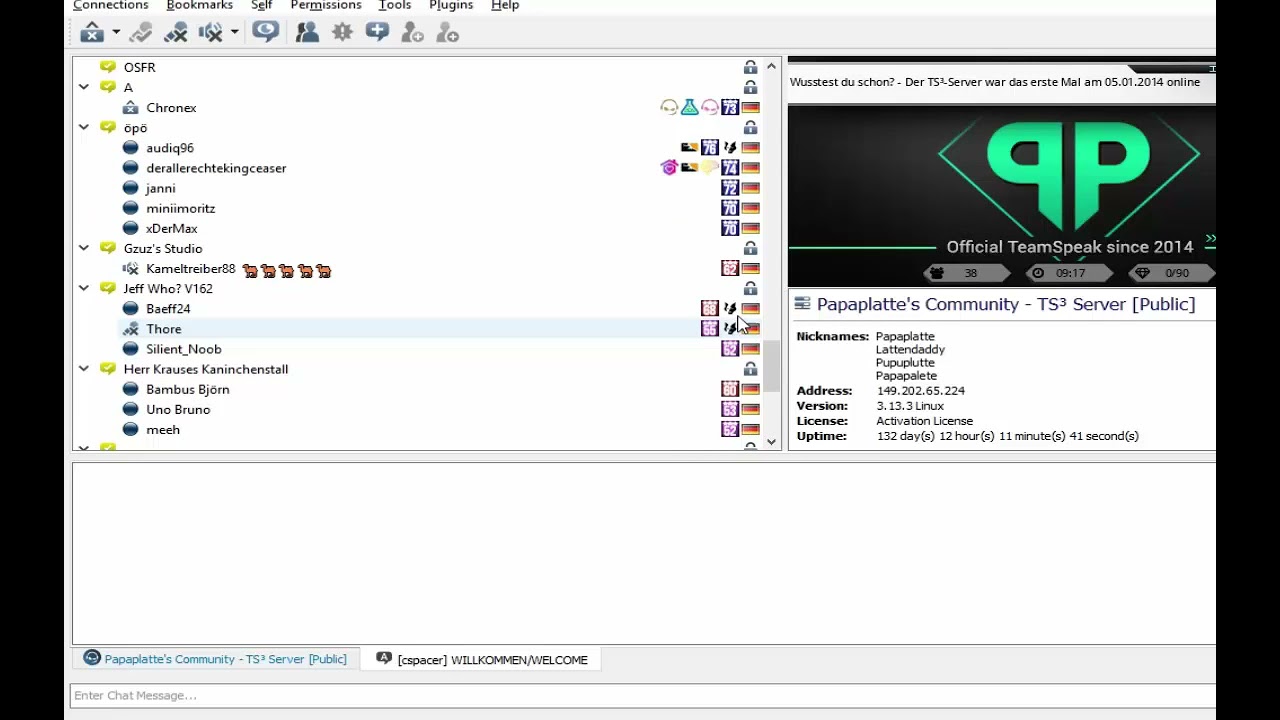Open the Self menu
1280x720 pixels.
tap(261, 5)
